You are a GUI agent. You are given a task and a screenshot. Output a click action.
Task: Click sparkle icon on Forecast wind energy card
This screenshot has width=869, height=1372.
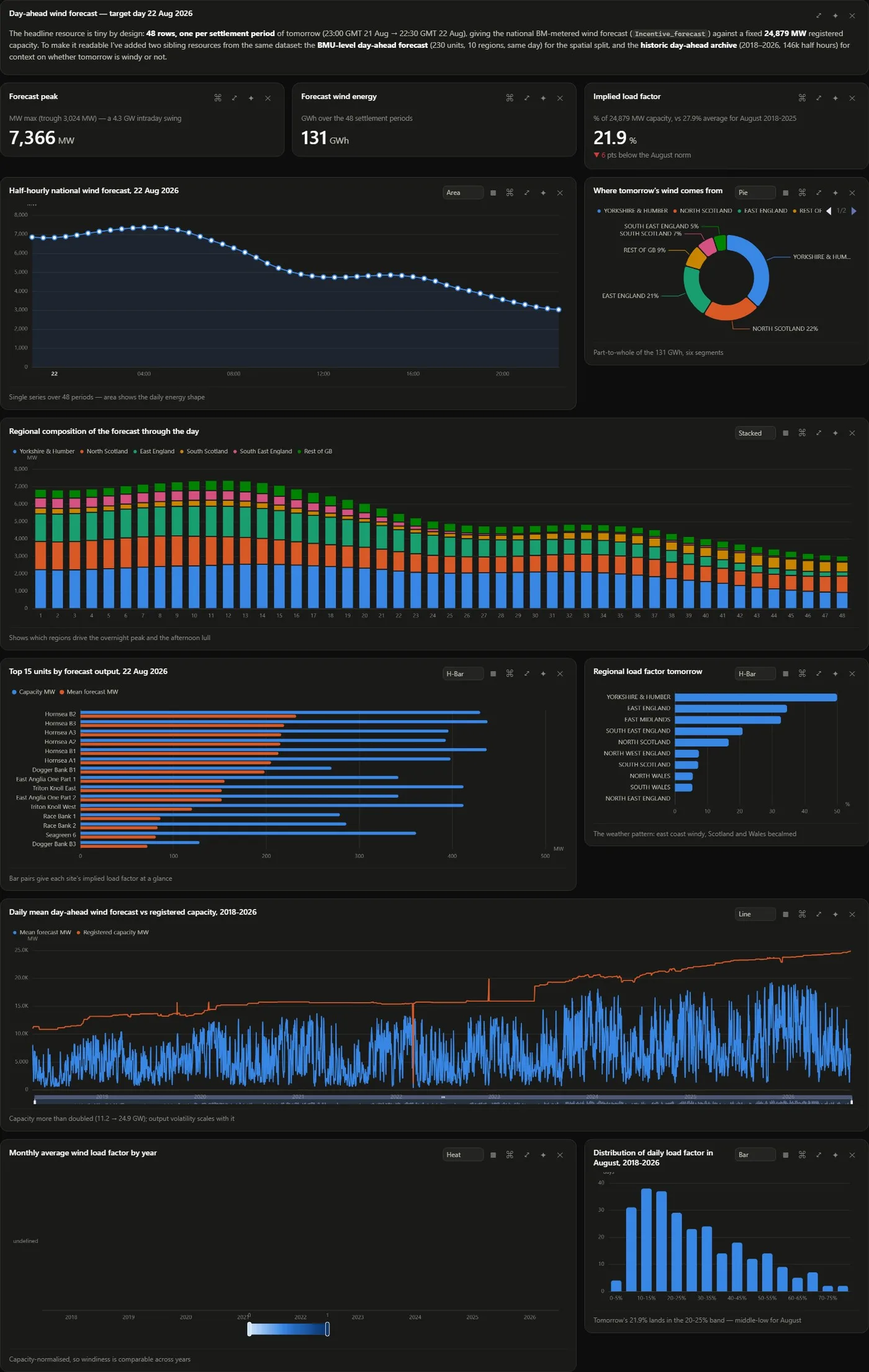pyautogui.click(x=543, y=98)
